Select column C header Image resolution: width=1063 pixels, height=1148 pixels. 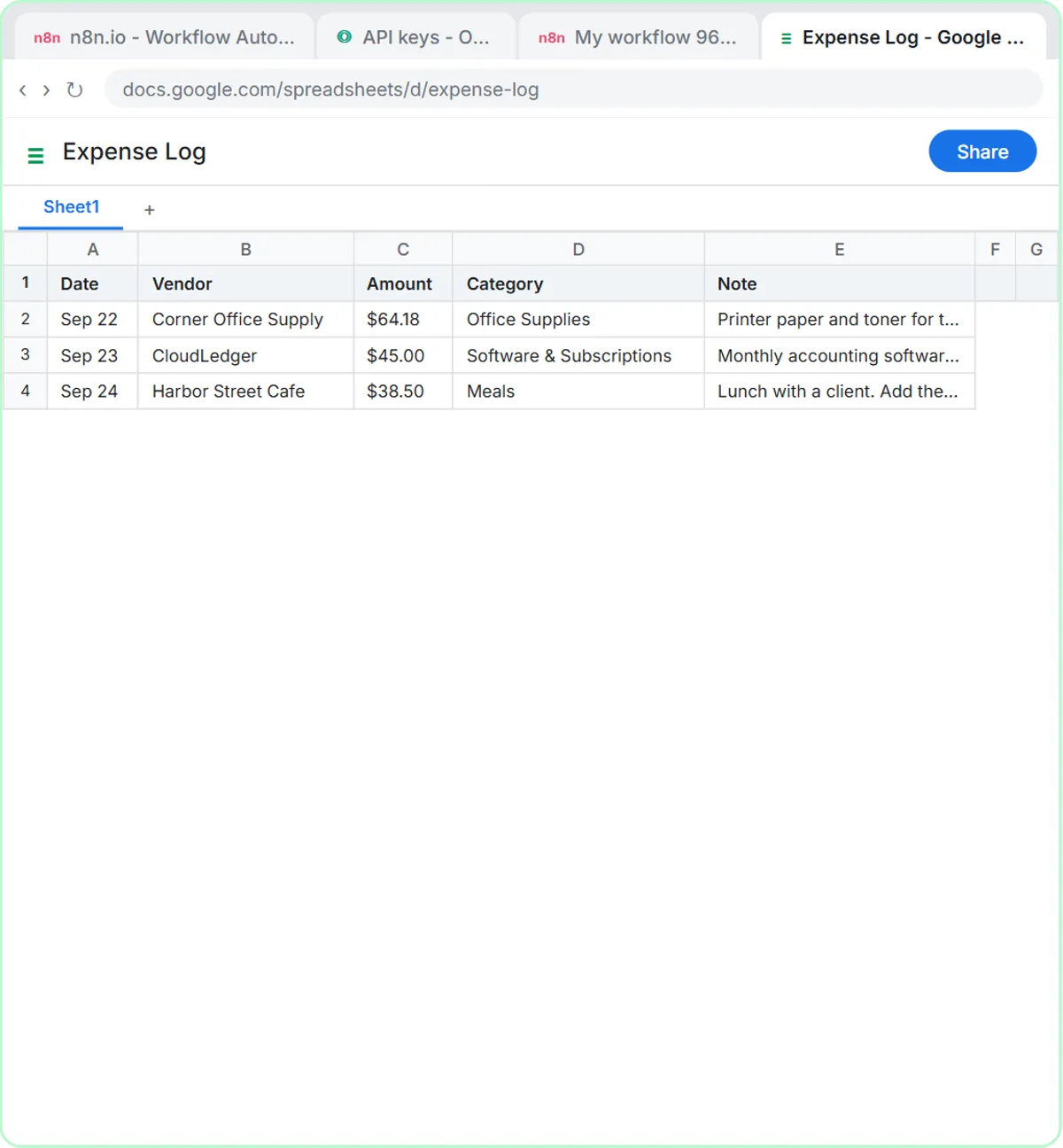pyautogui.click(x=403, y=250)
